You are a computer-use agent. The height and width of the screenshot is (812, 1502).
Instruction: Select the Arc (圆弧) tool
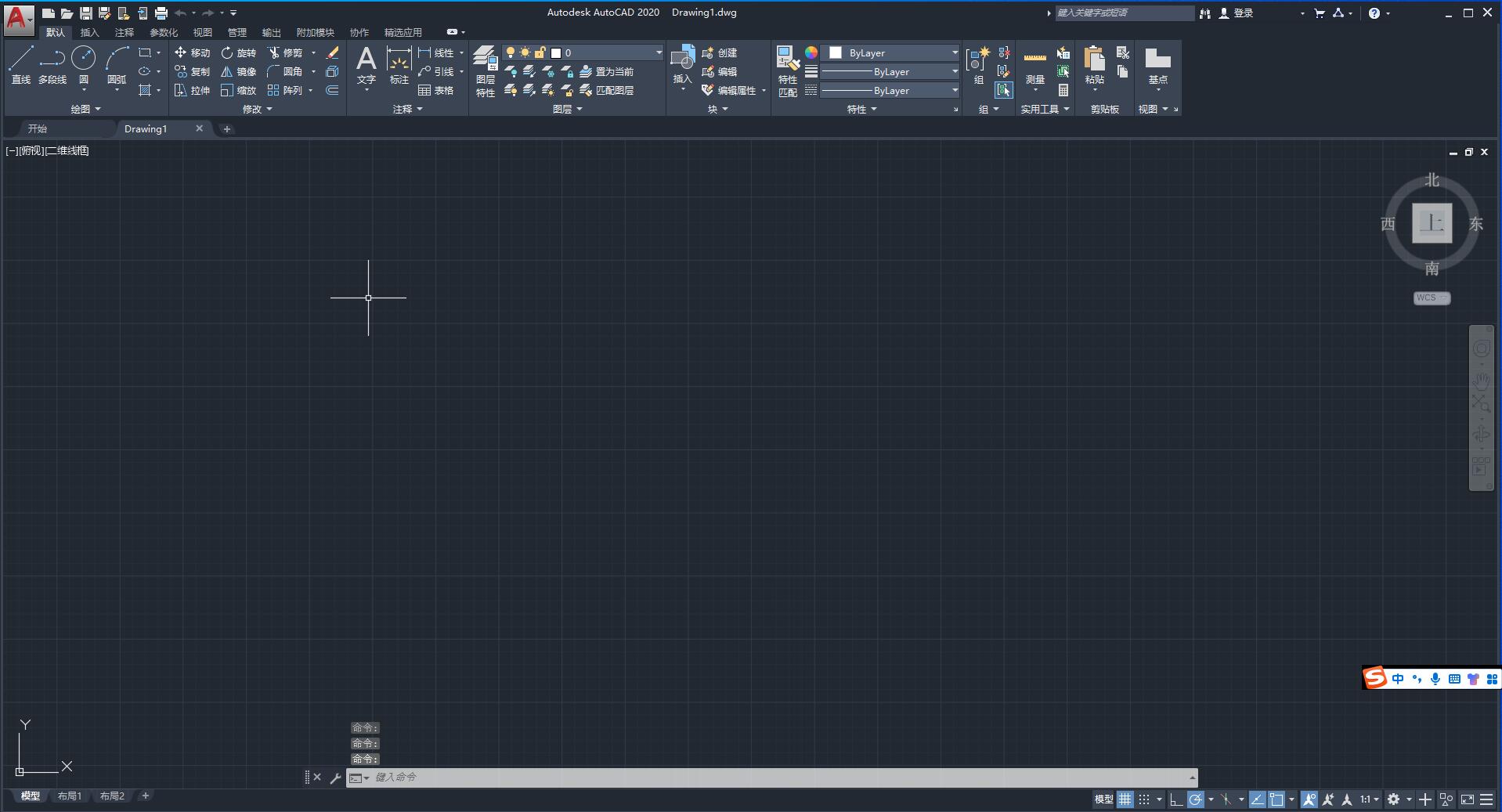(117, 65)
